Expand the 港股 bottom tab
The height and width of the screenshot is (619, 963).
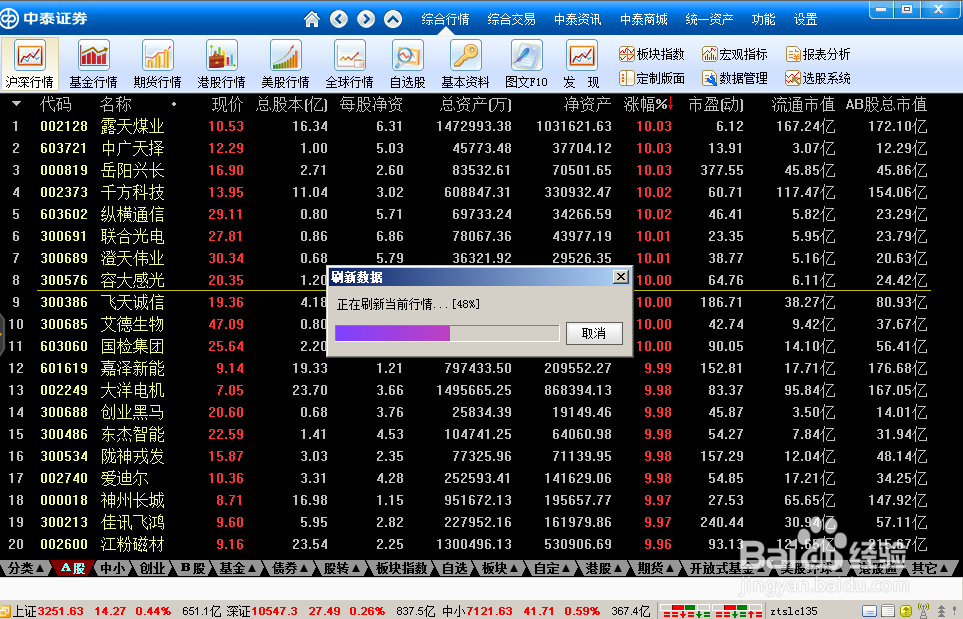602,568
